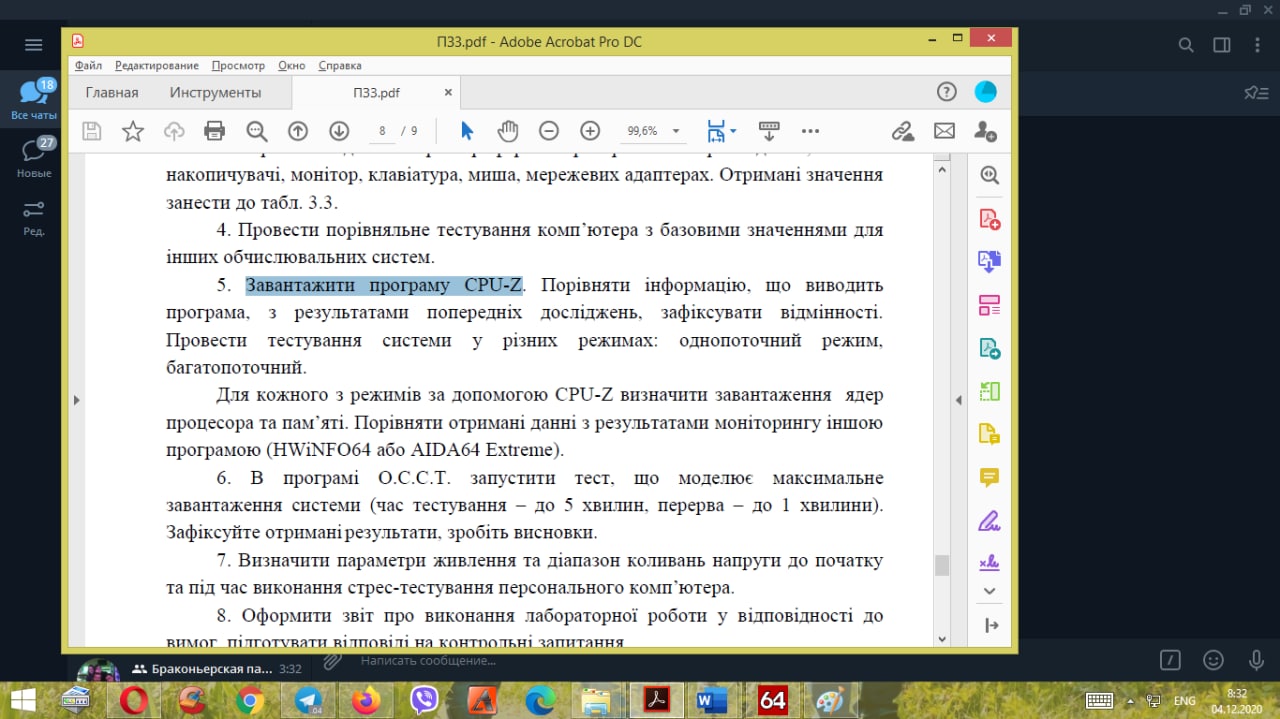Bookmark the file with the star icon
Image resolution: width=1280 pixels, height=719 pixels.
pyautogui.click(x=133, y=131)
